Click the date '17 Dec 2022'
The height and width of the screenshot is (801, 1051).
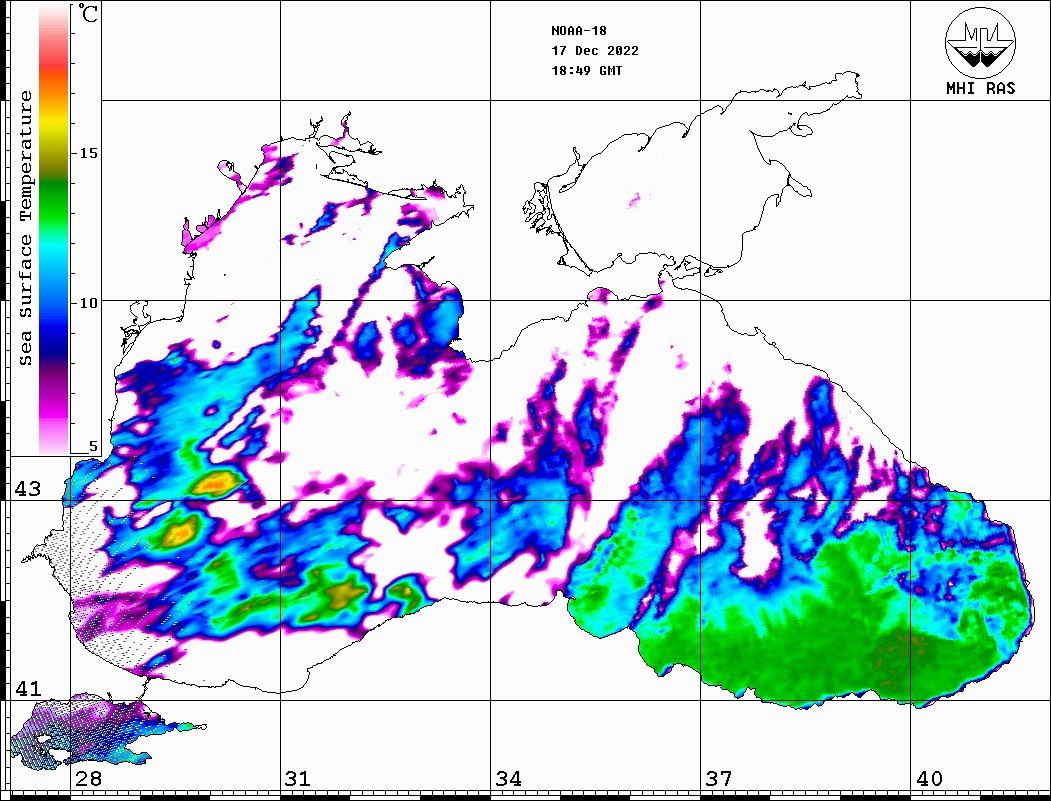tap(595, 51)
